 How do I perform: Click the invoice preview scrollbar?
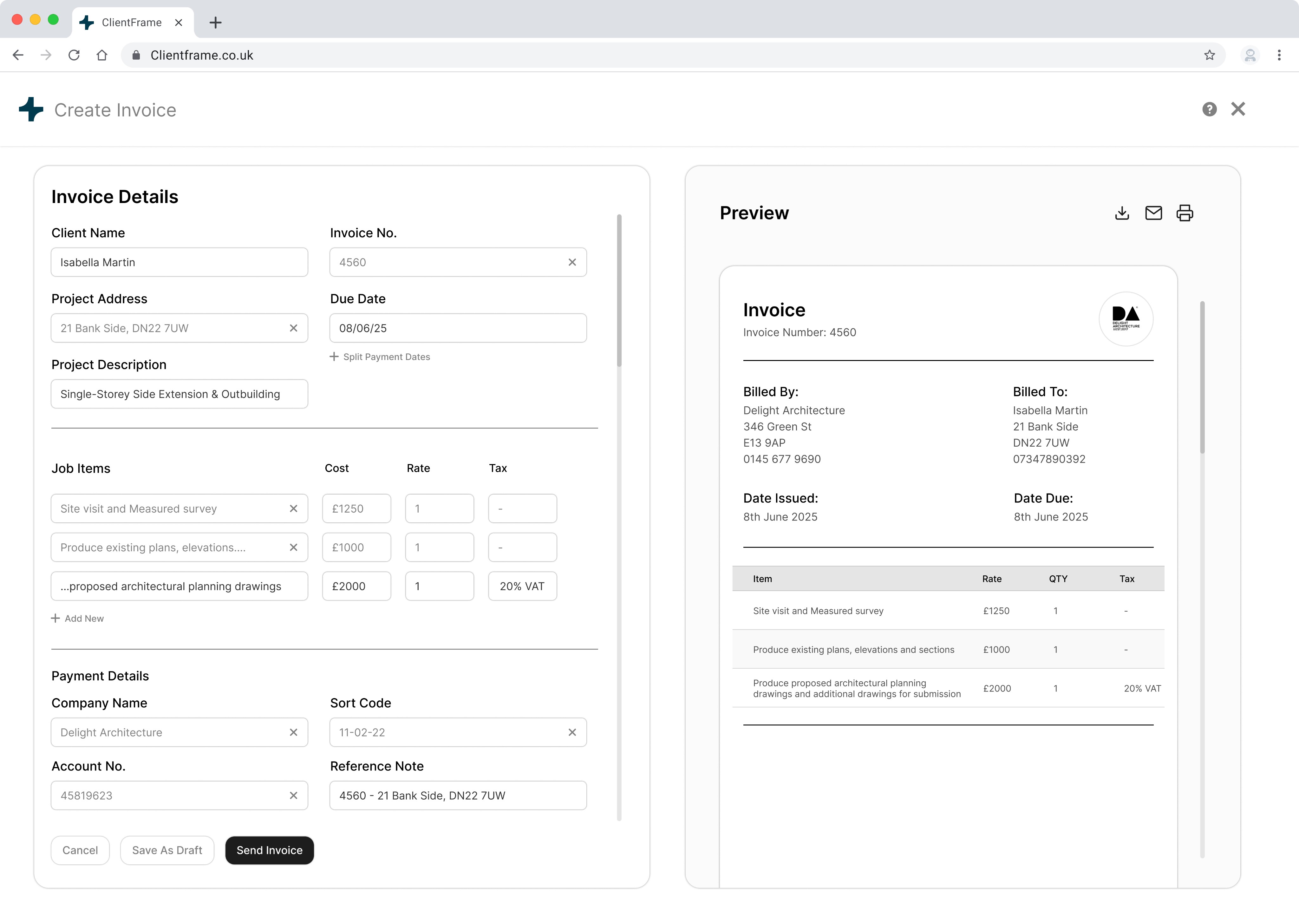[1202, 378]
